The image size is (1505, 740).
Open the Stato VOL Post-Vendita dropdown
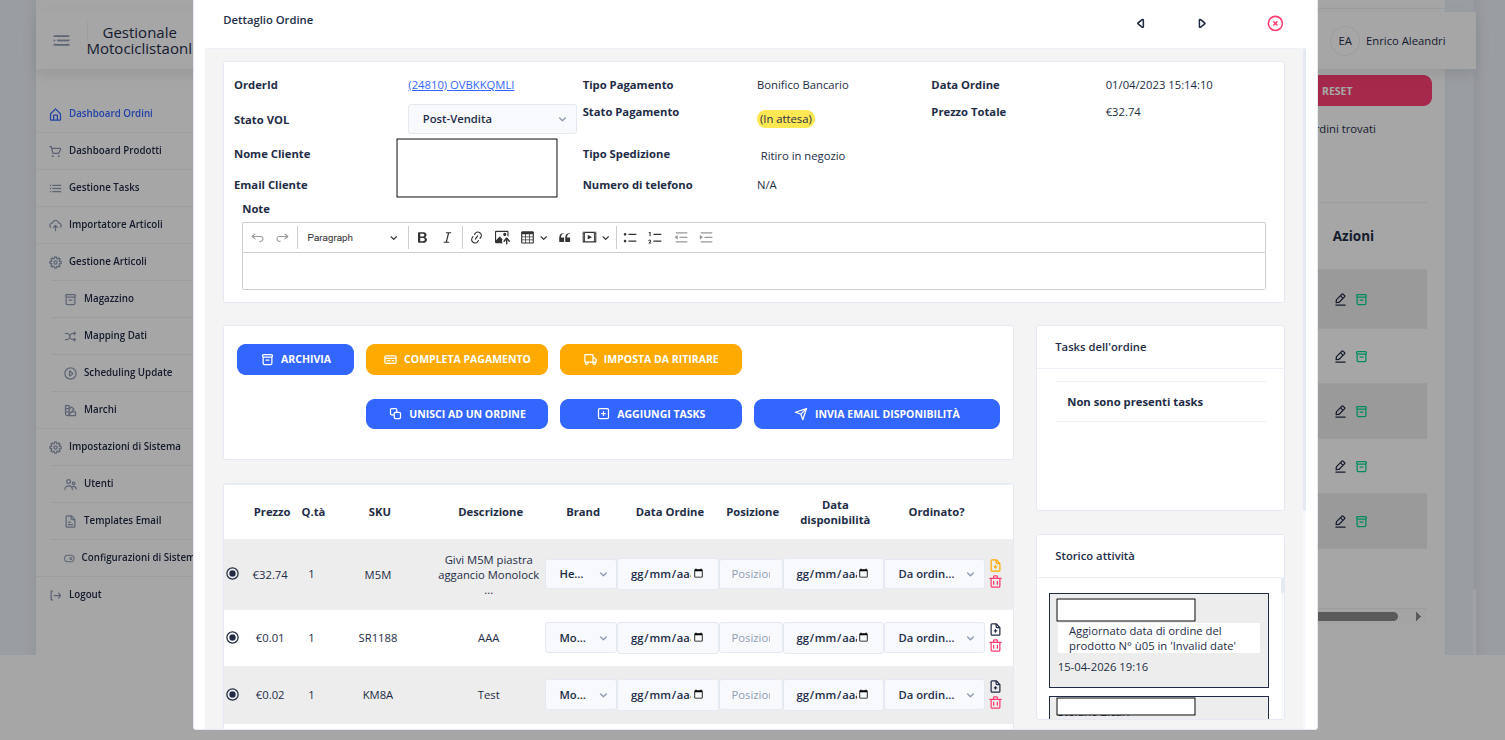(491, 118)
